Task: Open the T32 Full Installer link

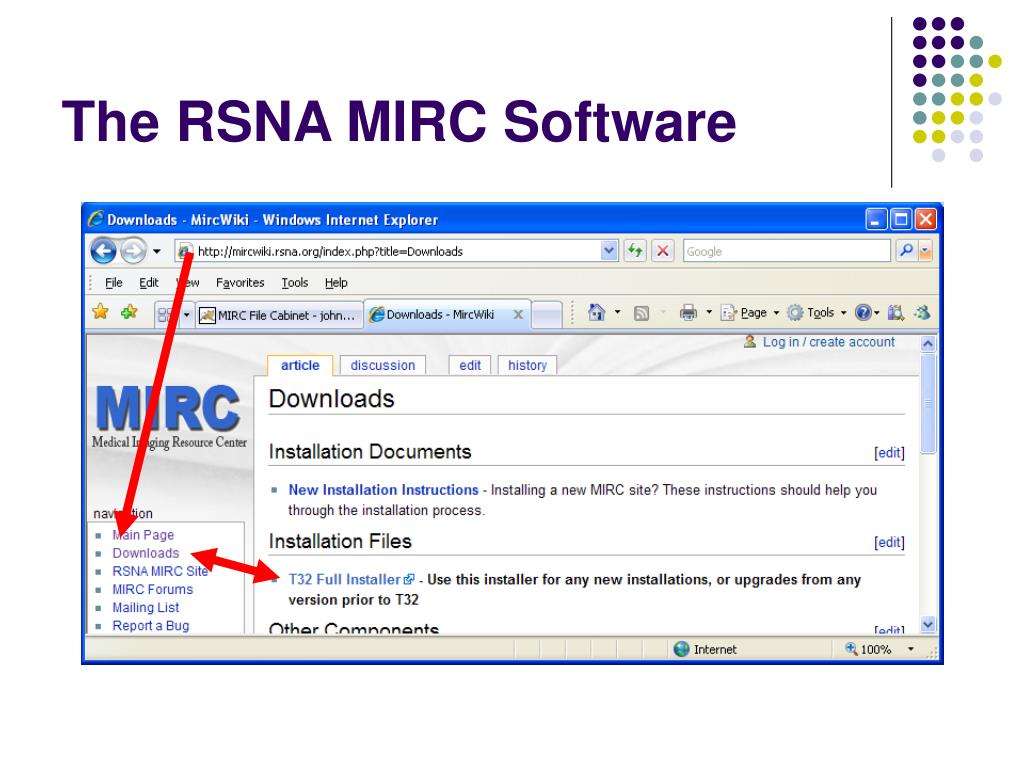Action: pos(351,579)
